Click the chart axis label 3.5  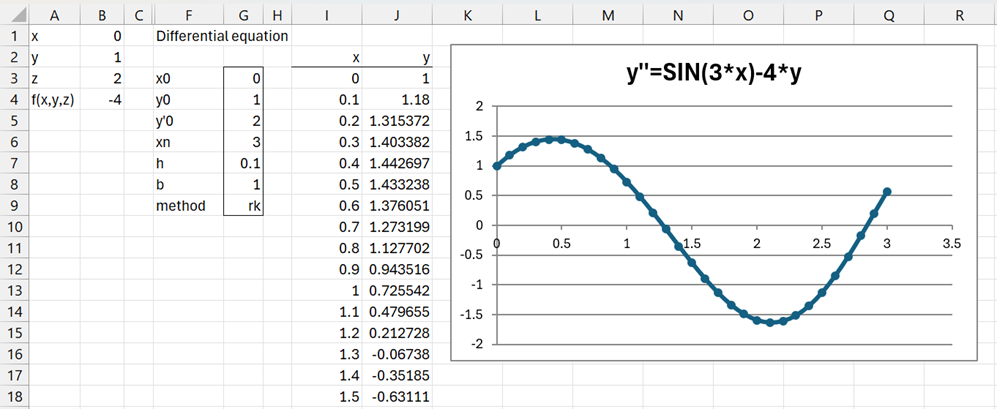click(x=952, y=244)
